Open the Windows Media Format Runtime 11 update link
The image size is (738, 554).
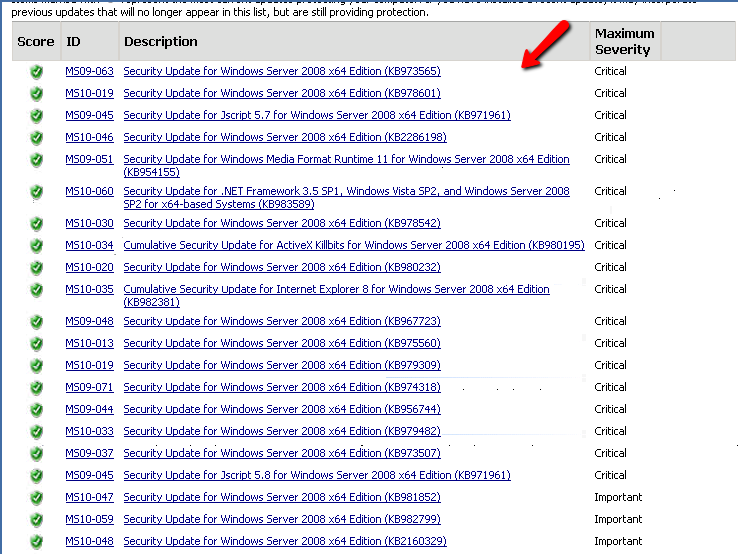(x=346, y=166)
